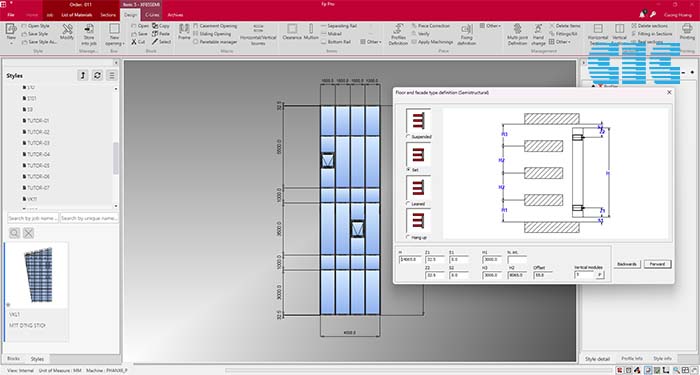This screenshot has height=375, width=700.
Task: Click the Backwards button
Action: click(627, 264)
